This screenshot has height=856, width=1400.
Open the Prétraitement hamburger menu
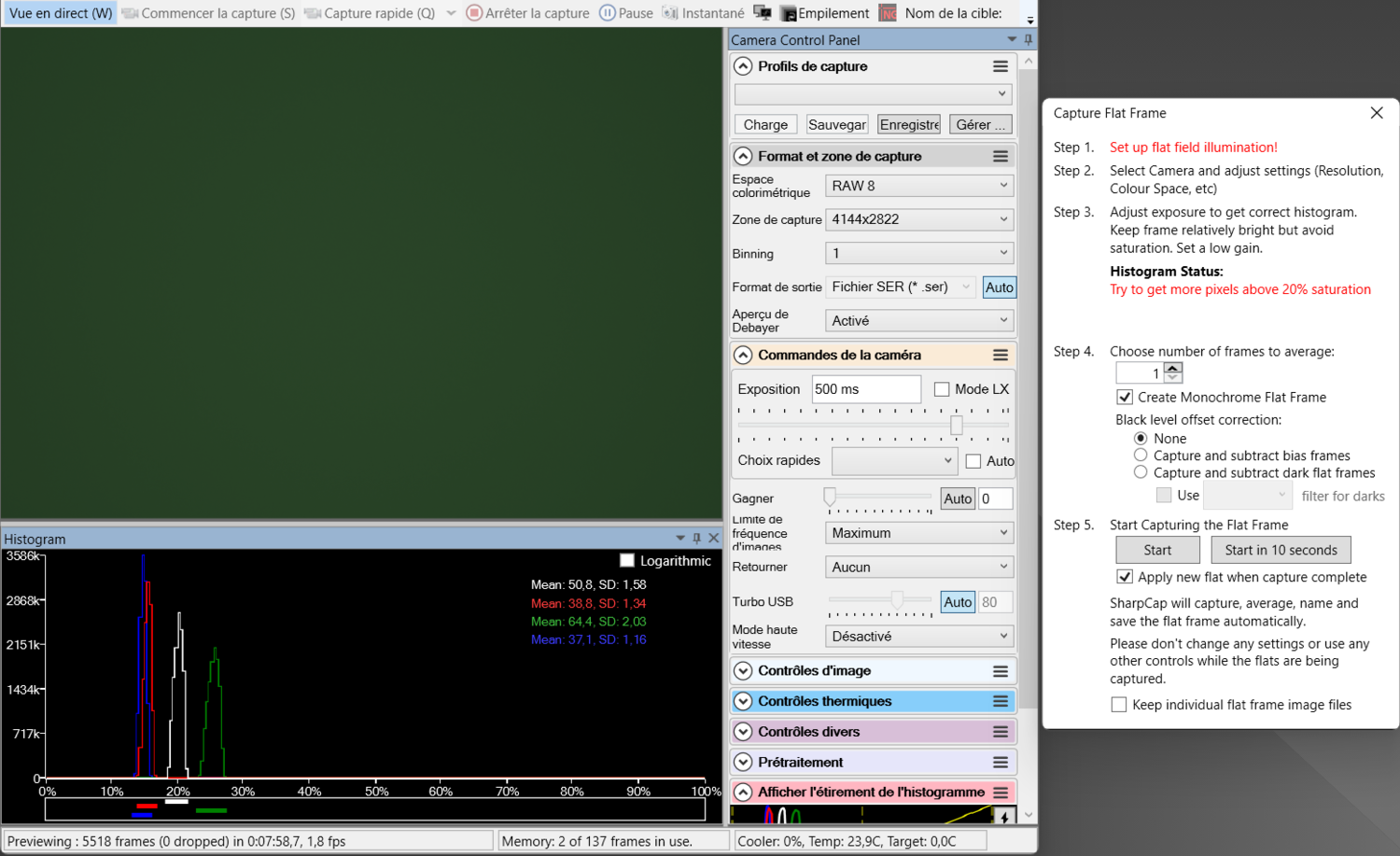coord(1001,762)
